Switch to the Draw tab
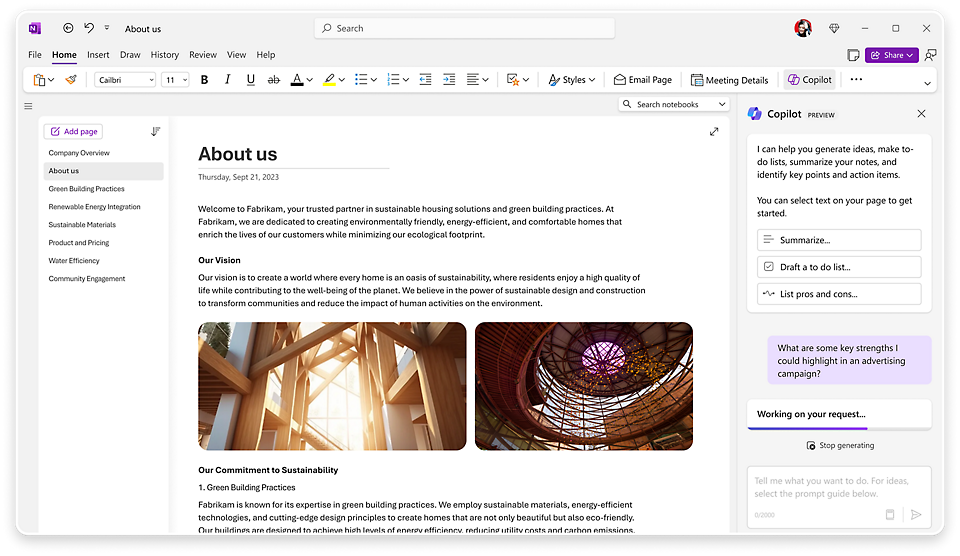The width and height of the screenshot is (960, 556). (130, 54)
